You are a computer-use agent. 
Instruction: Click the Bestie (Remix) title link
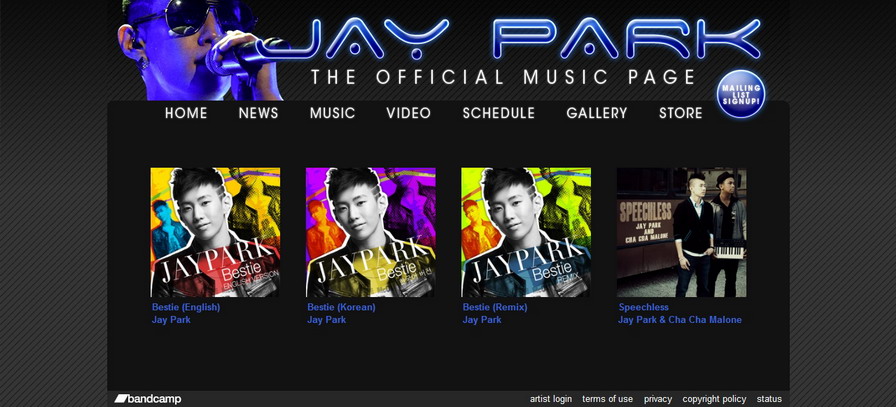[495, 307]
